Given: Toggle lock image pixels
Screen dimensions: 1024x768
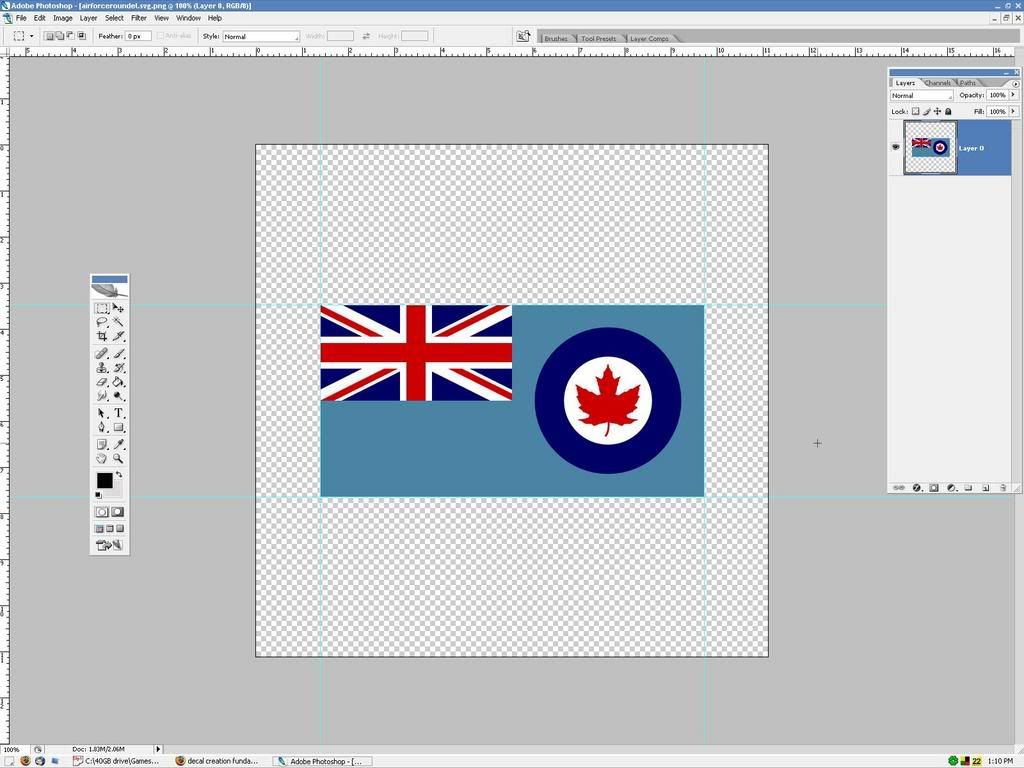Looking at the screenshot, I should [927, 112].
